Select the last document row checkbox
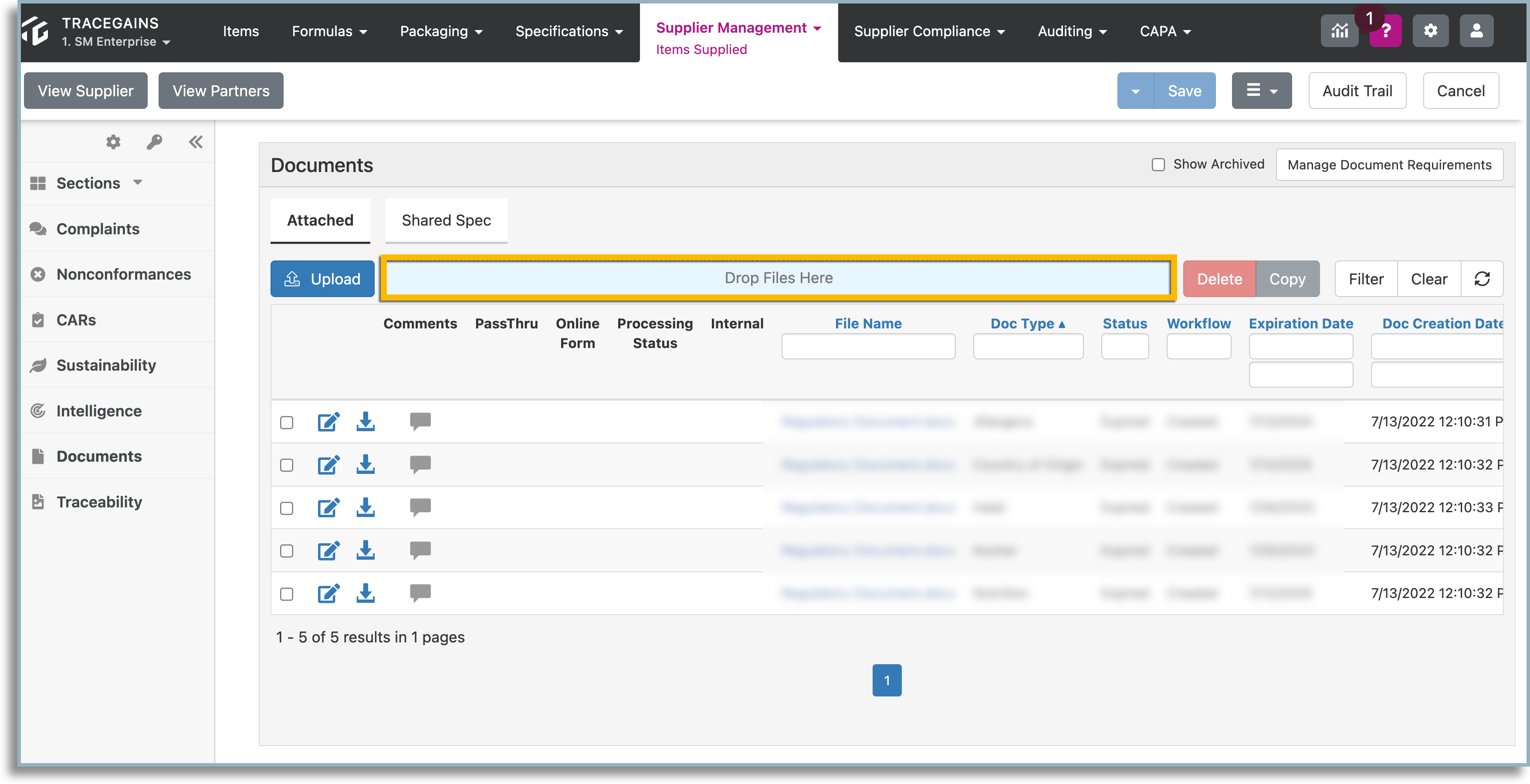 pos(286,594)
